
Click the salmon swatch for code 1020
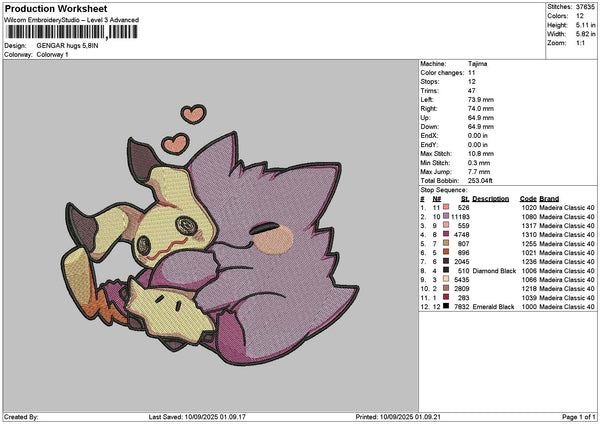(446, 207)
